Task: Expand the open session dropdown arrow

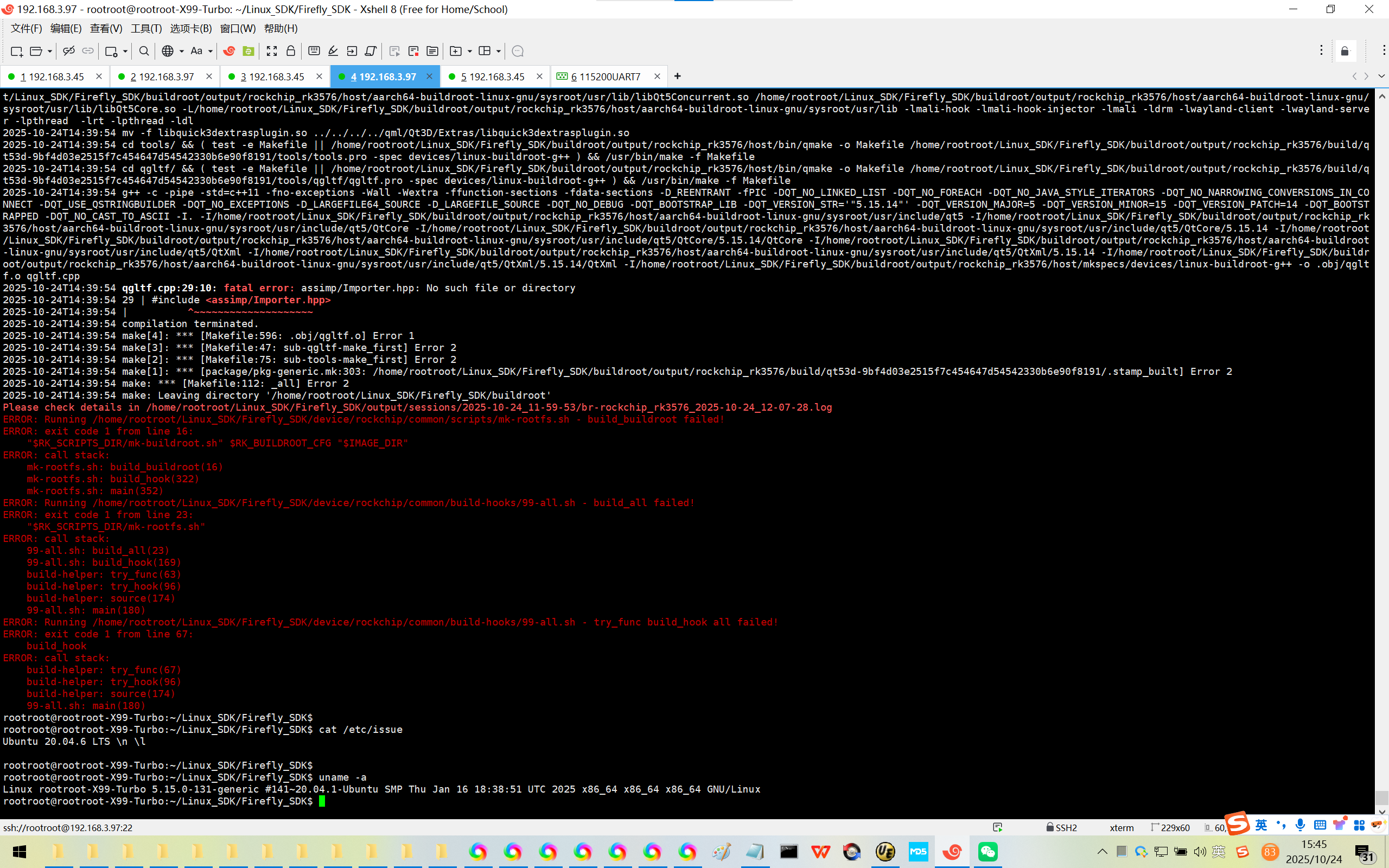Action: click(50, 51)
